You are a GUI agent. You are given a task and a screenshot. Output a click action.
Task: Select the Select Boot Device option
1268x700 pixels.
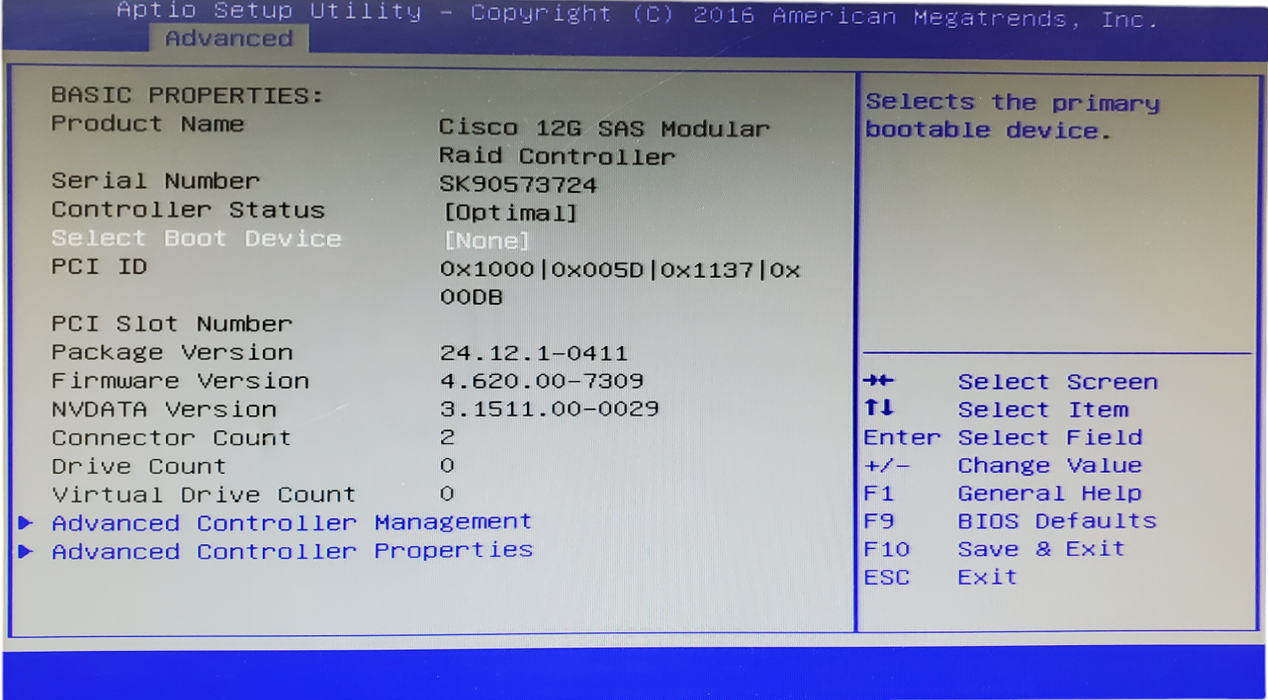click(x=197, y=238)
